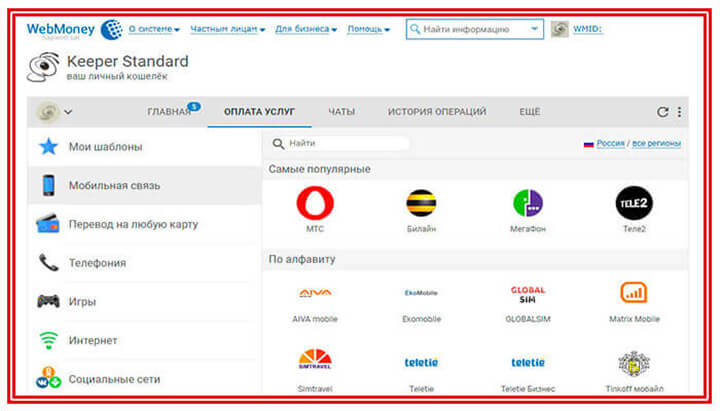This screenshot has width=720, height=411.
Task: Open the MTS operator icon
Action: 315,203
